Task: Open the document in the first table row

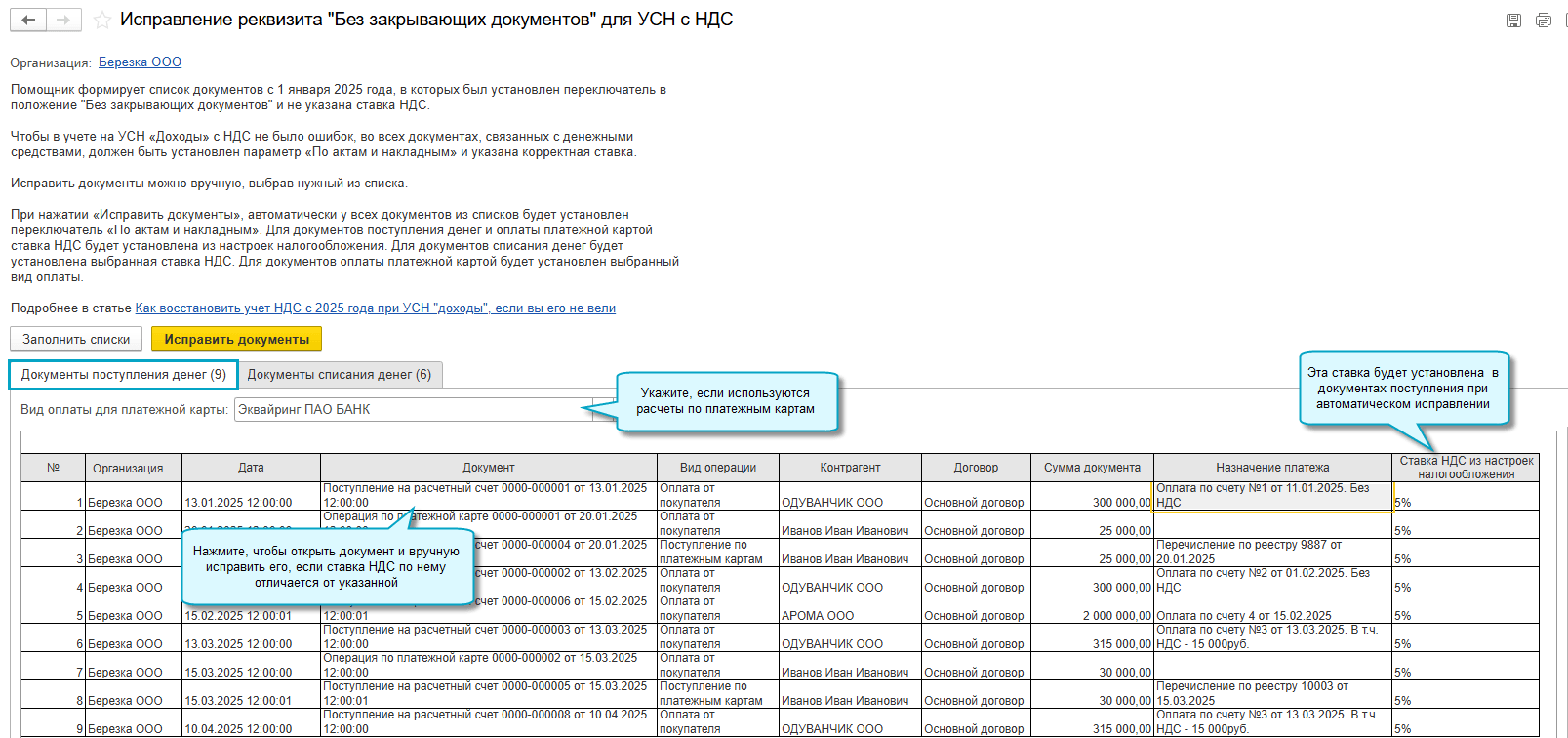Action: click(487, 495)
